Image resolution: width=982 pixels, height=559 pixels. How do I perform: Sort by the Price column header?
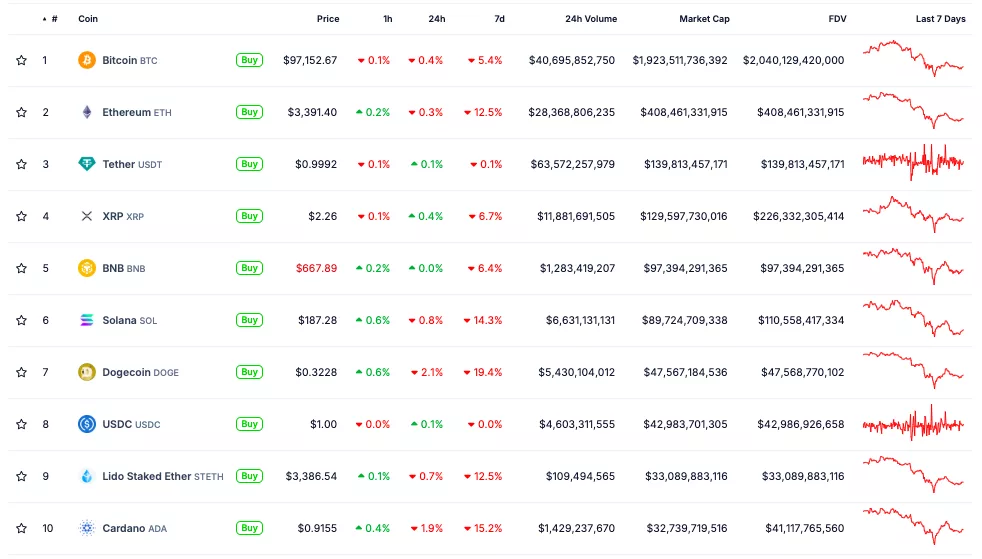pyautogui.click(x=328, y=19)
